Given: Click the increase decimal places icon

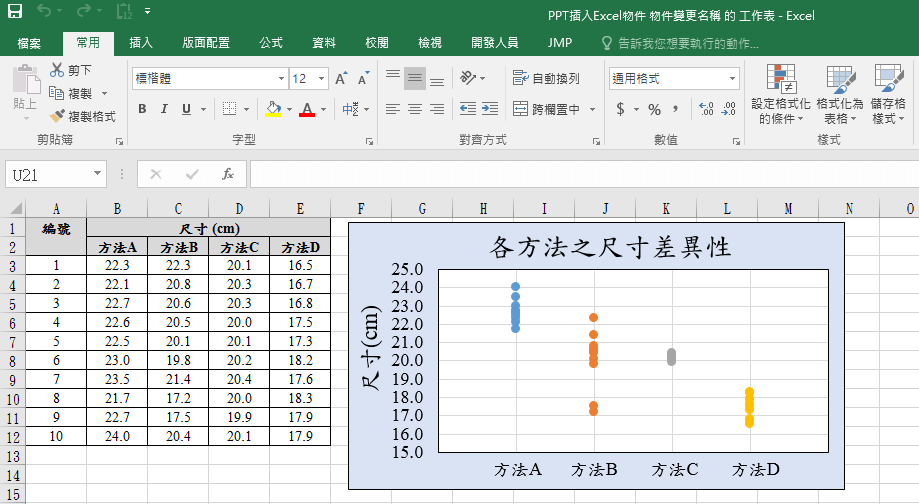Looking at the screenshot, I should (x=706, y=109).
